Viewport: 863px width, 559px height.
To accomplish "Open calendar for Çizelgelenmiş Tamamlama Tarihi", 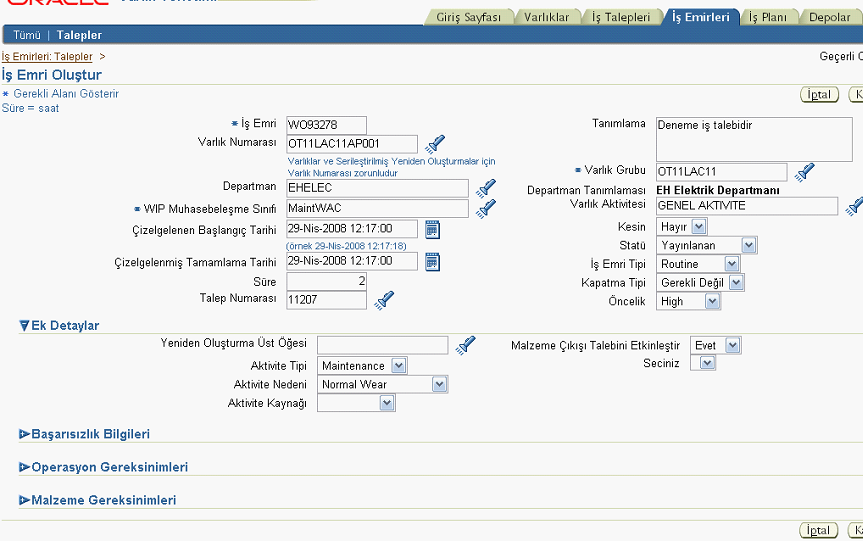I will (x=432, y=262).
